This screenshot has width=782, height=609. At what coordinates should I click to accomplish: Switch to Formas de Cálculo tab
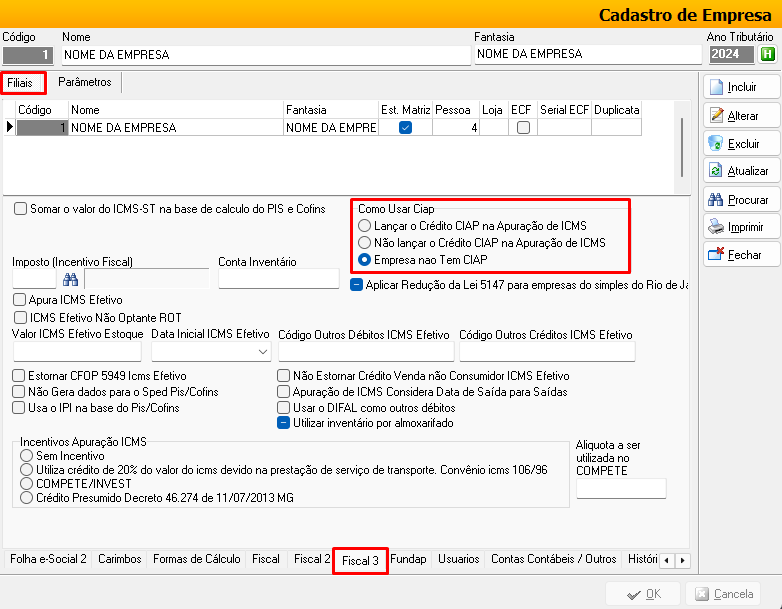click(196, 559)
